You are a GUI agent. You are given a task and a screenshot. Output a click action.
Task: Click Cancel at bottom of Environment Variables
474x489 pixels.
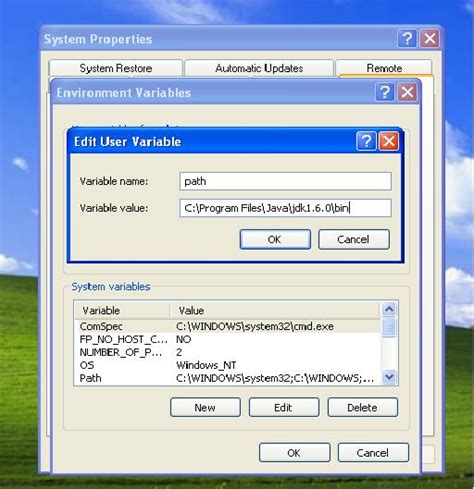373,453
